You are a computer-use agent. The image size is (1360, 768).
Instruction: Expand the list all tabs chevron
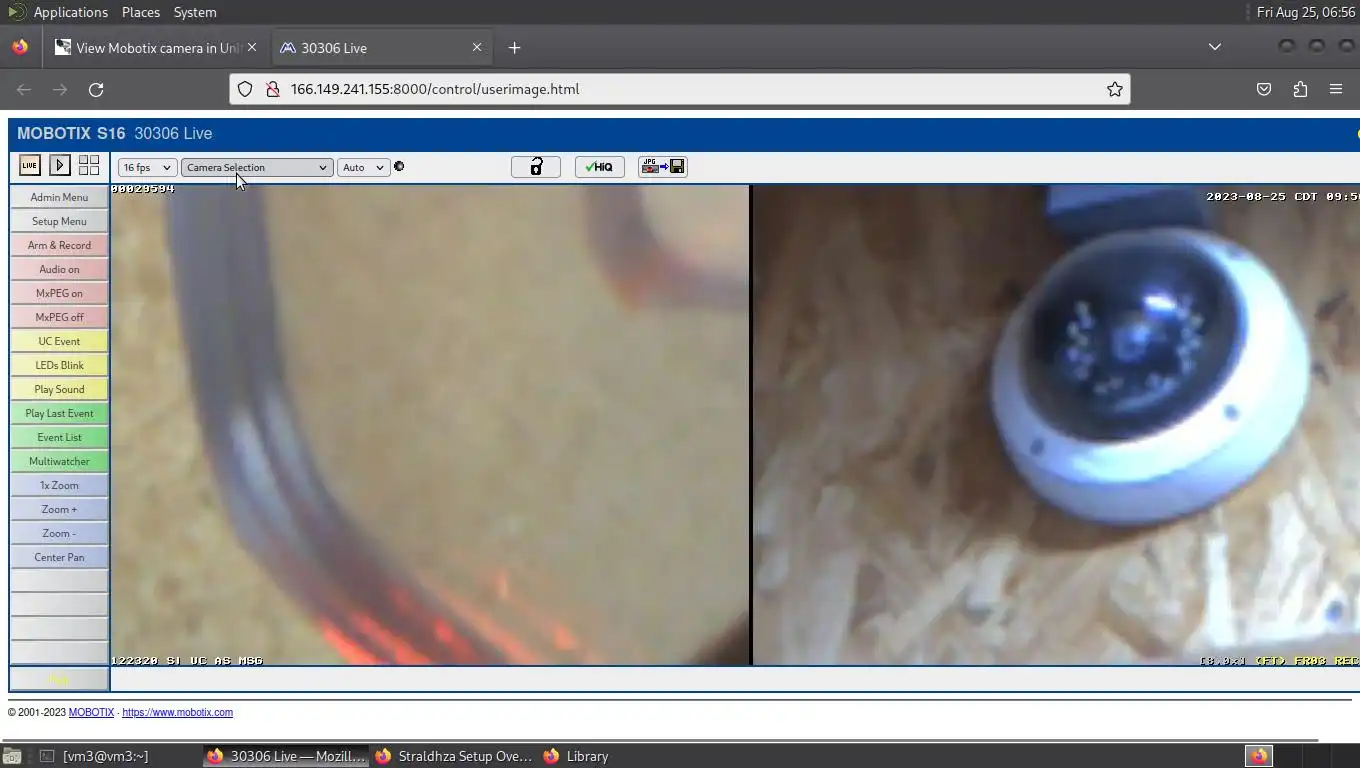click(x=1215, y=47)
